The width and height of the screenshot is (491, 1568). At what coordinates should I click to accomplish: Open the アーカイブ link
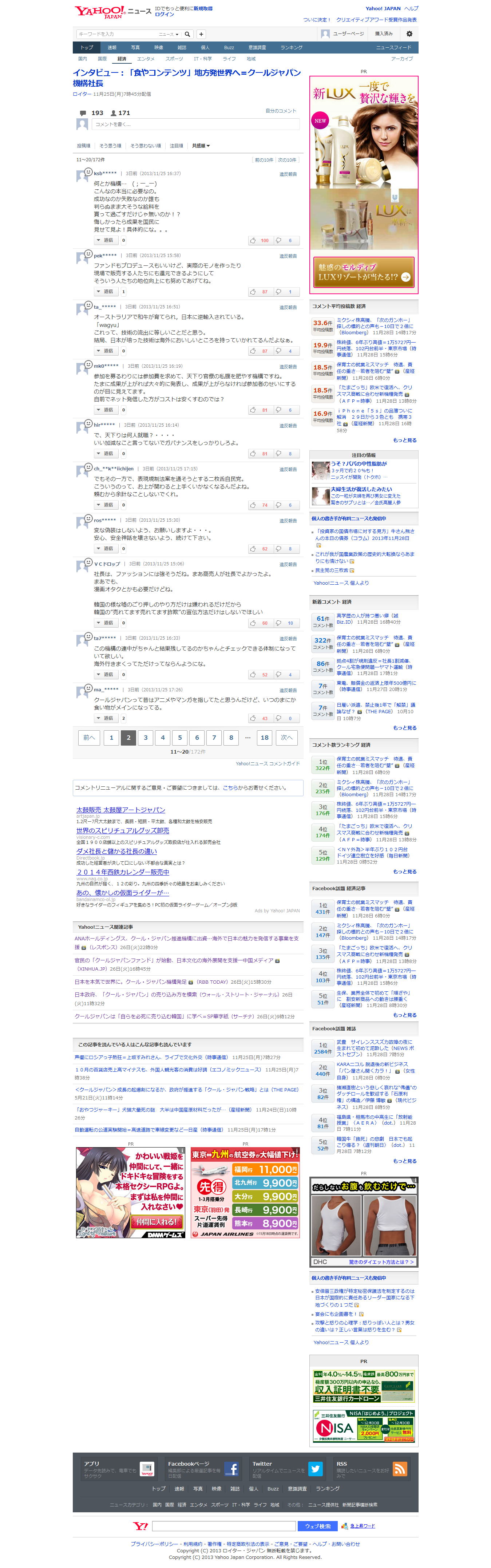tap(401, 59)
